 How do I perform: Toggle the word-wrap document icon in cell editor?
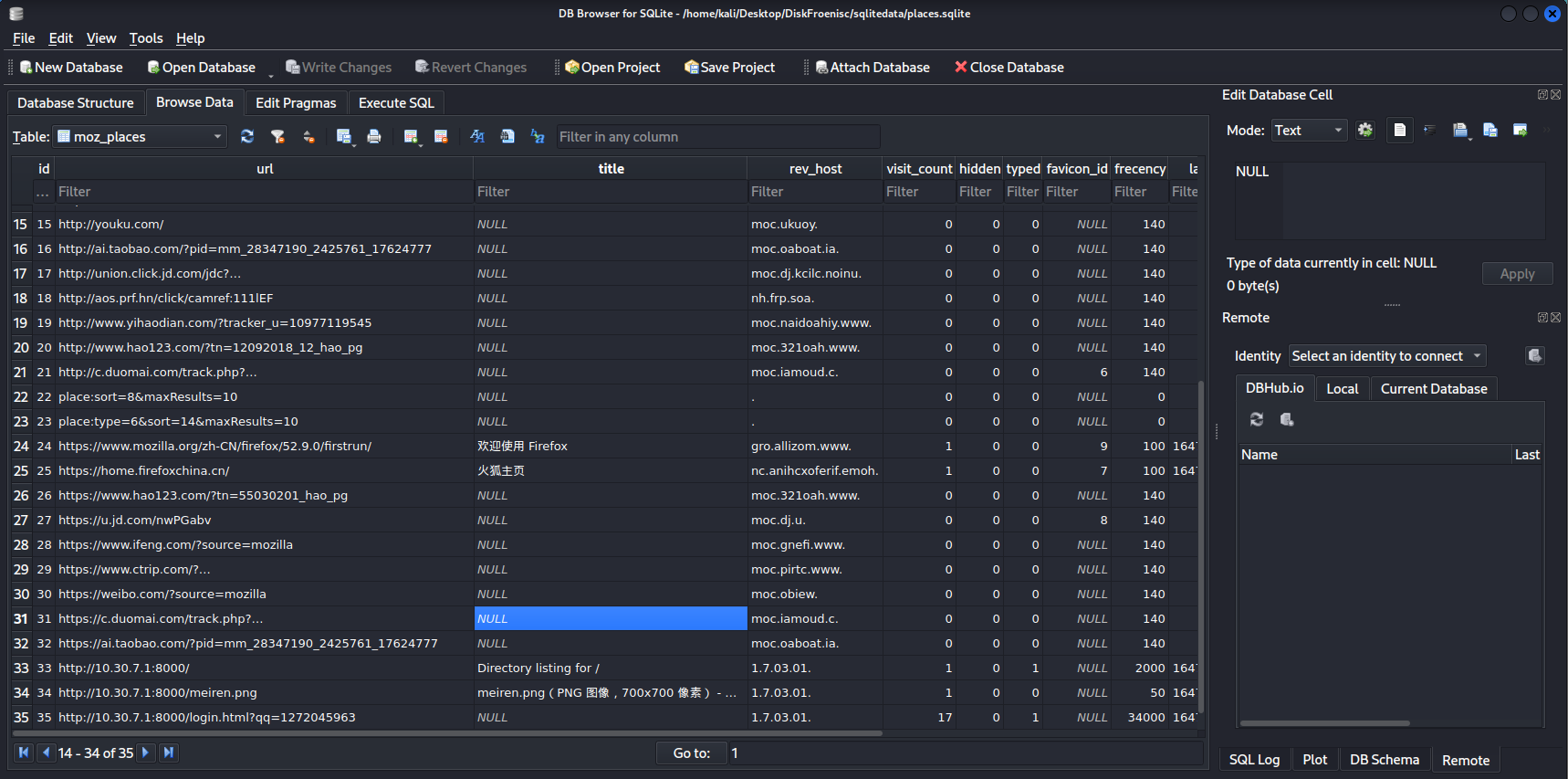[1399, 130]
